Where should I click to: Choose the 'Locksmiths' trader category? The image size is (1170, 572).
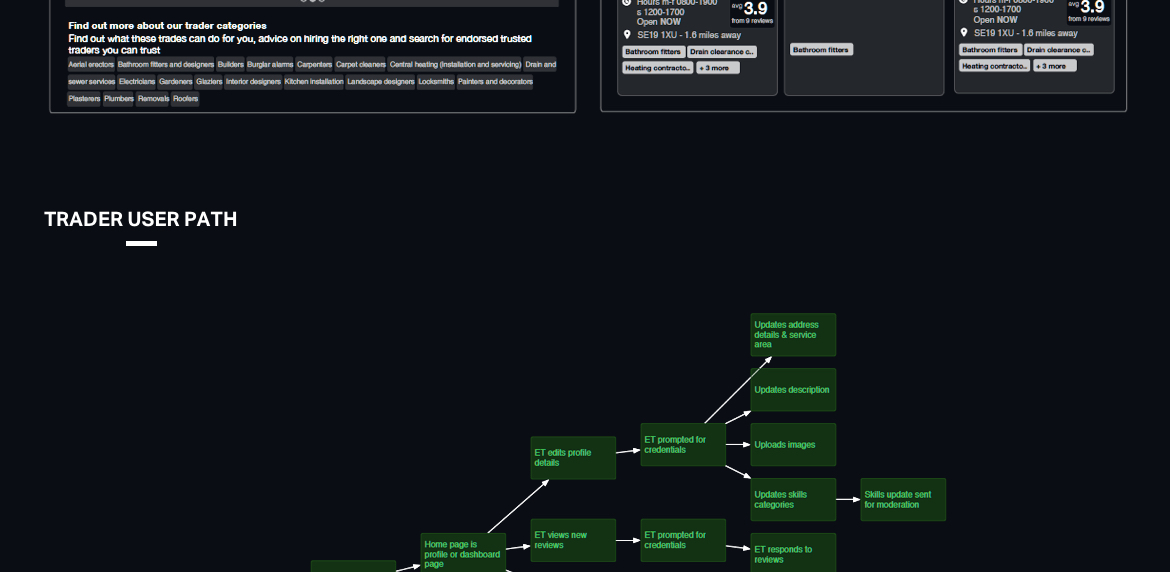pyautogui.click(x=435, y=82)
